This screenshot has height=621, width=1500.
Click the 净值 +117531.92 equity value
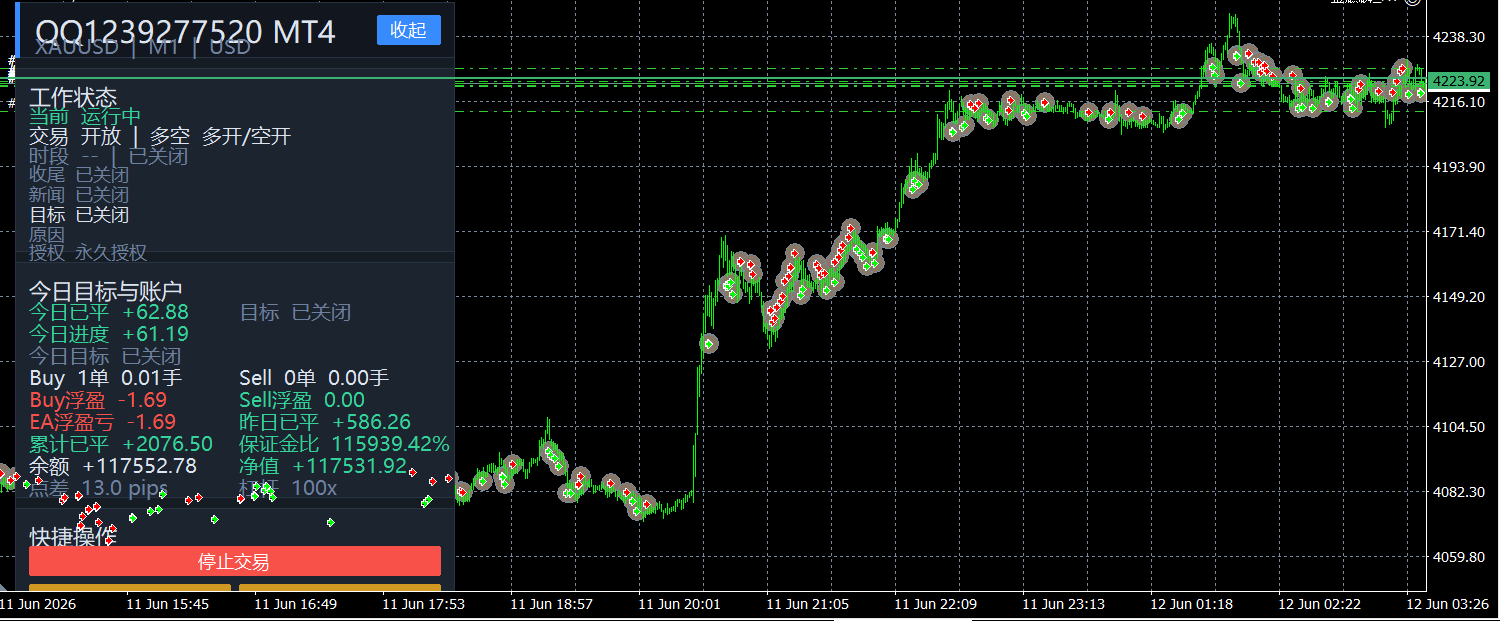323,466
